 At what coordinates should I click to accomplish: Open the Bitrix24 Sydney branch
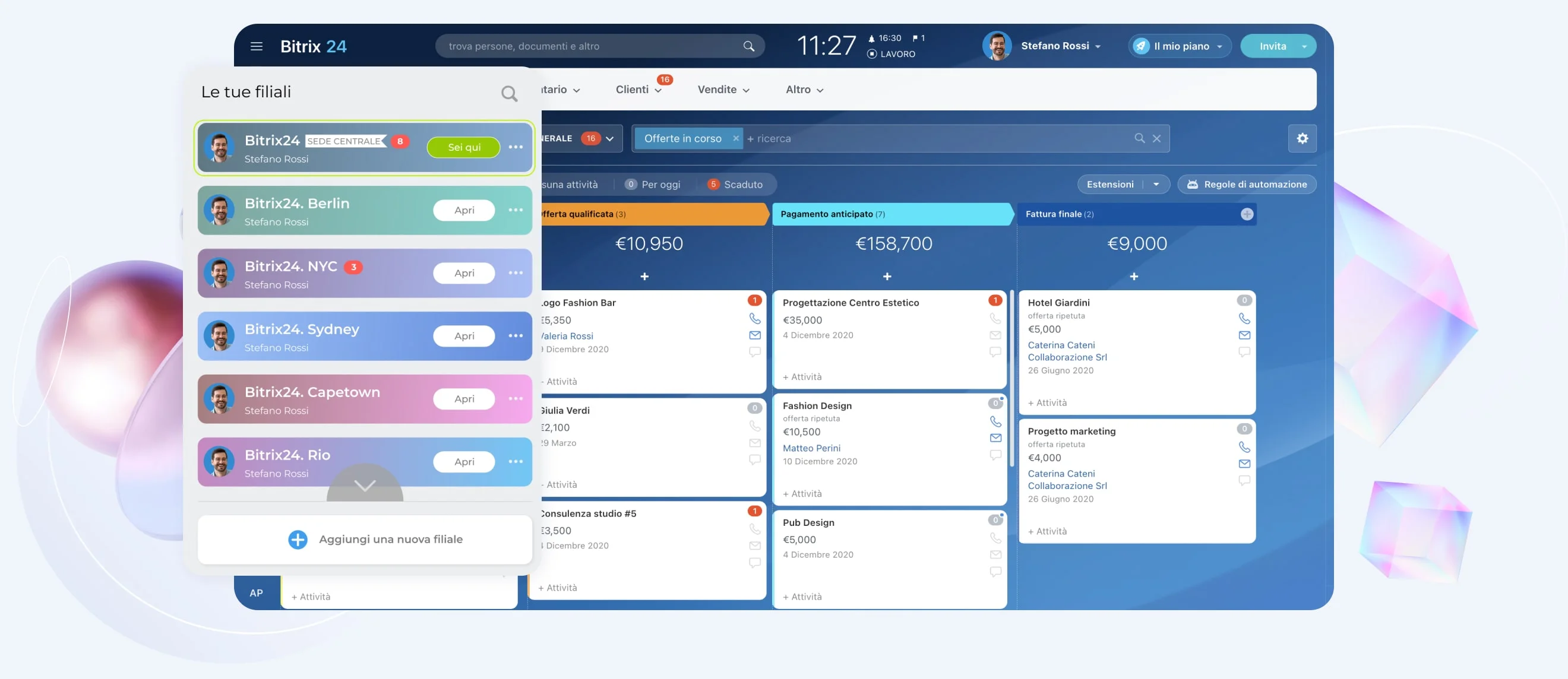pos(464,336)
